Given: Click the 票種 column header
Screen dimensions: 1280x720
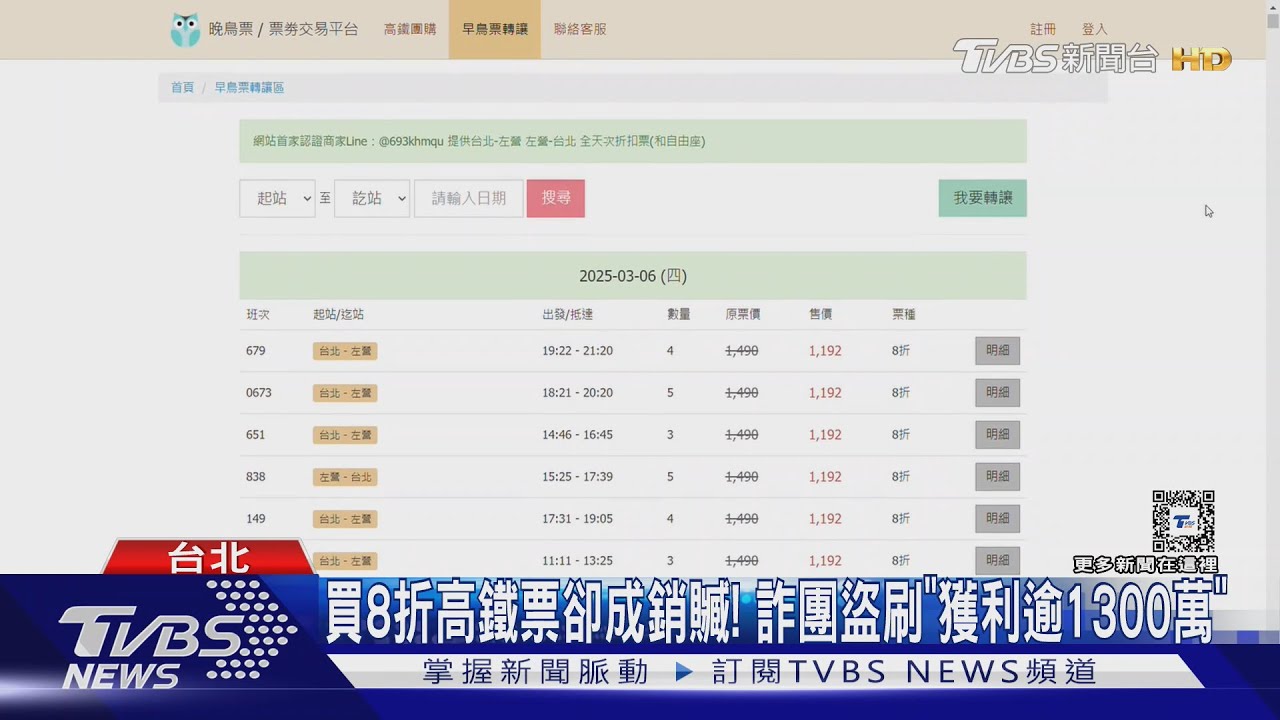Looking at the screenshot, I should point(904,314).
